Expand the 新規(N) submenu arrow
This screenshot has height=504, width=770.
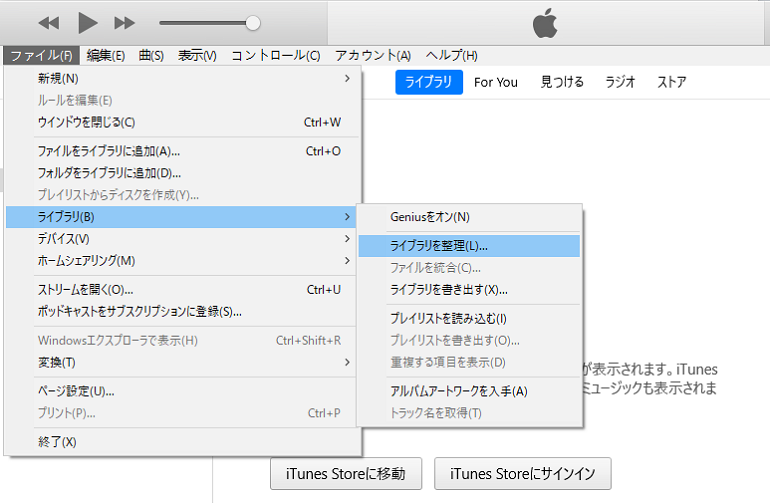(x=347, y=79)
